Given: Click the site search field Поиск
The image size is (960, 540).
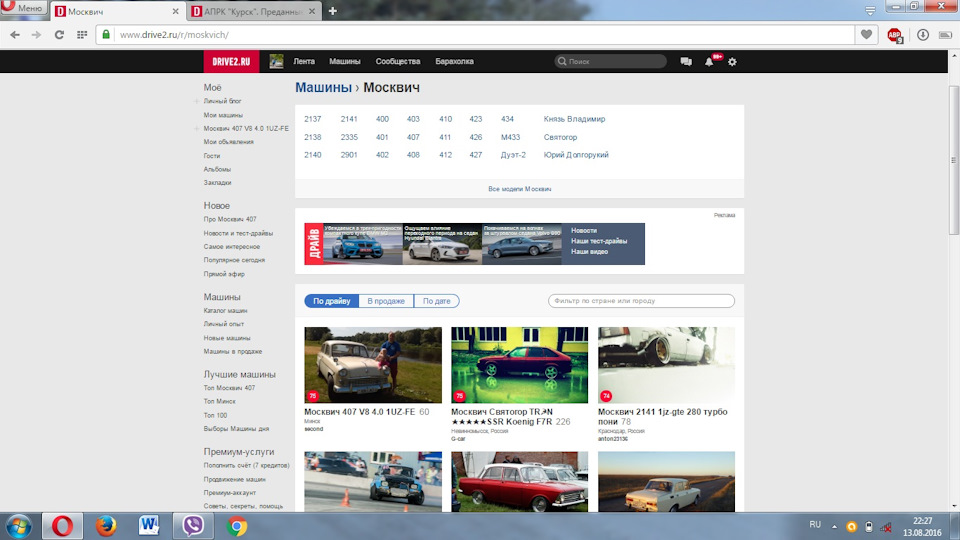Looking at the screenshot, I should point(610,61).
